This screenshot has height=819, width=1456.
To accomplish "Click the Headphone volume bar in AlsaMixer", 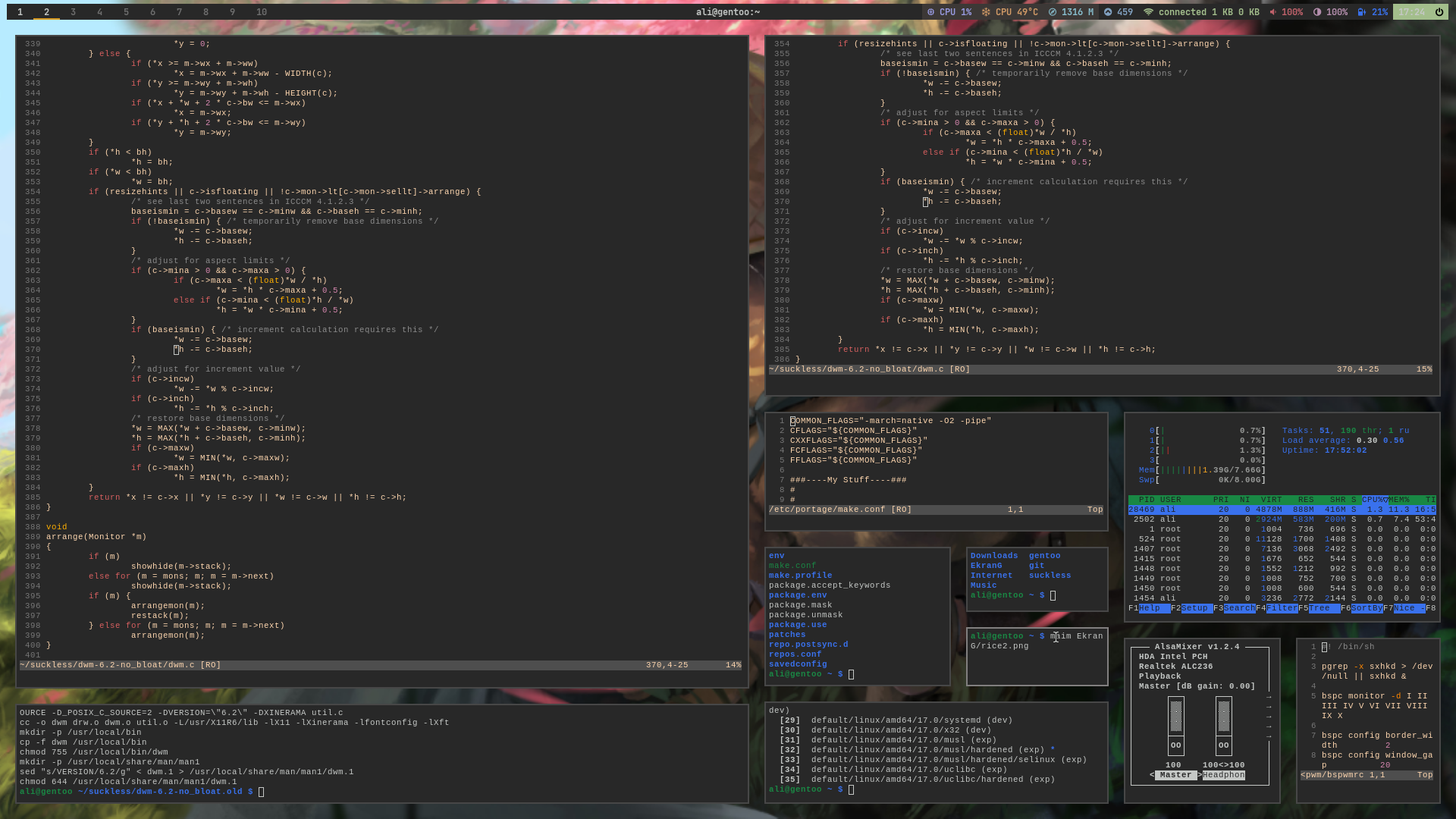I will pyautogui.click(x=1224, y=716).
